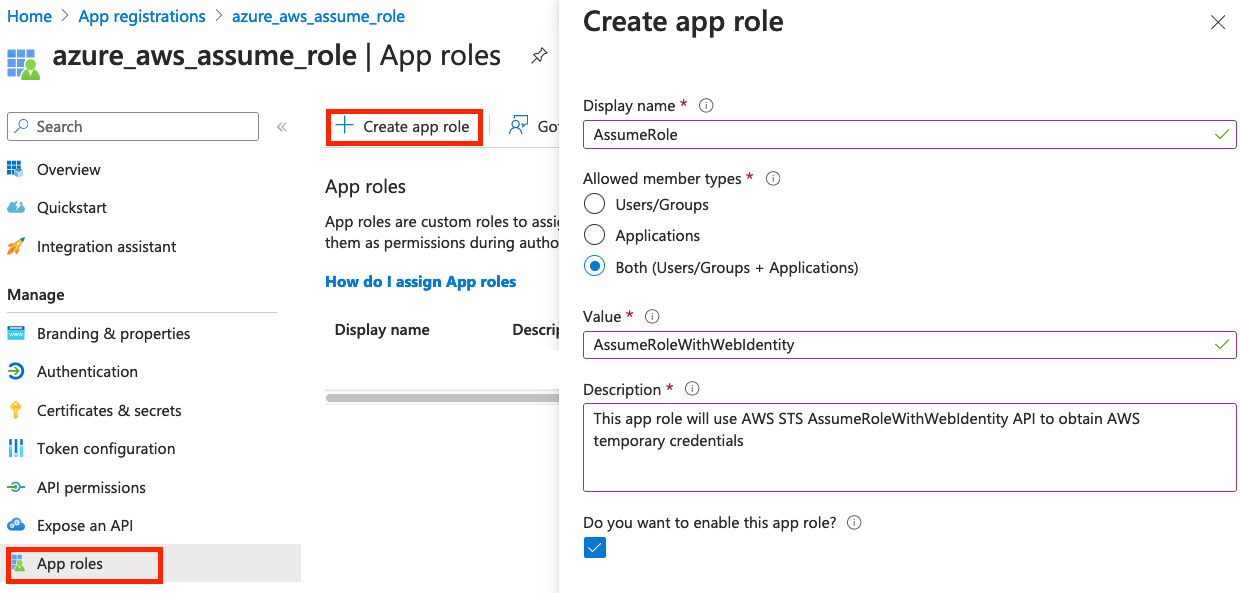1240x593 pixels.
Task: Choose Applications as allowed member type
Action: coord(594,235)
